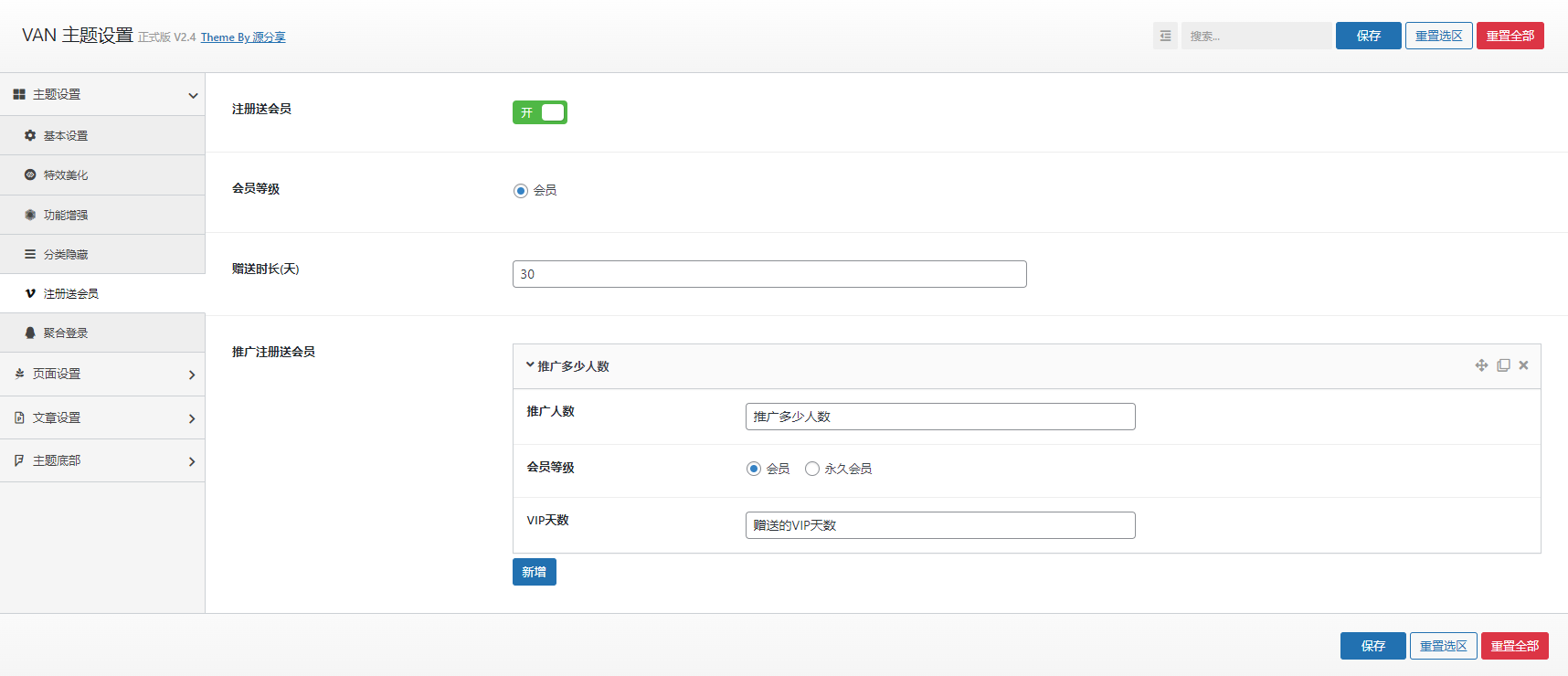Select 会员 radio under 推广注册送会员
1568x676 pixels.
click(754, 469)
